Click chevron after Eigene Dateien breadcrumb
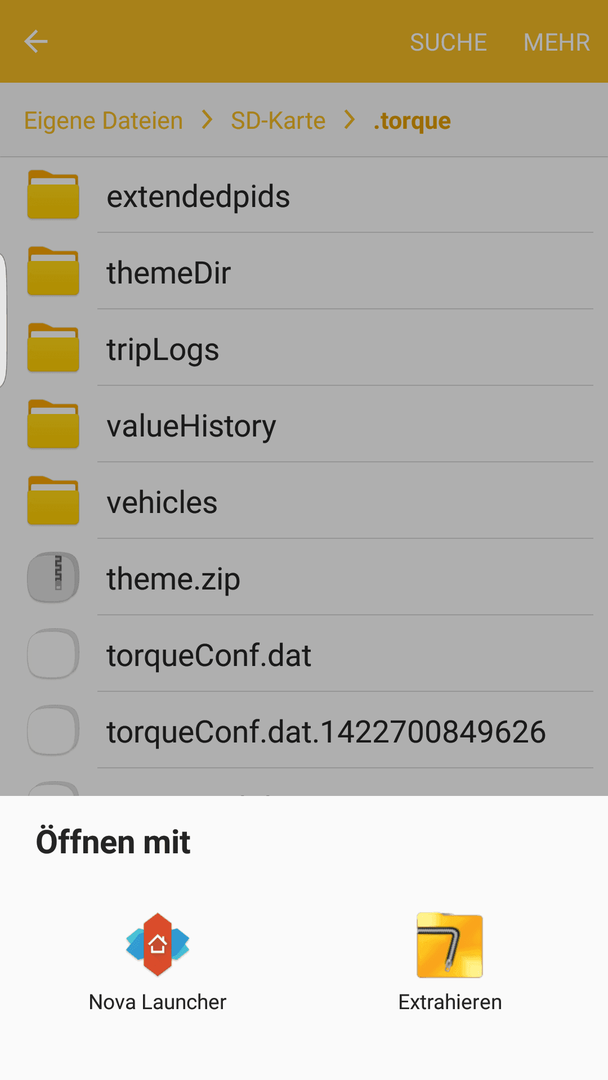Image resolution: width=608 pixels, height=1080 pixels. pyautogui.click(x=207, y=121)
